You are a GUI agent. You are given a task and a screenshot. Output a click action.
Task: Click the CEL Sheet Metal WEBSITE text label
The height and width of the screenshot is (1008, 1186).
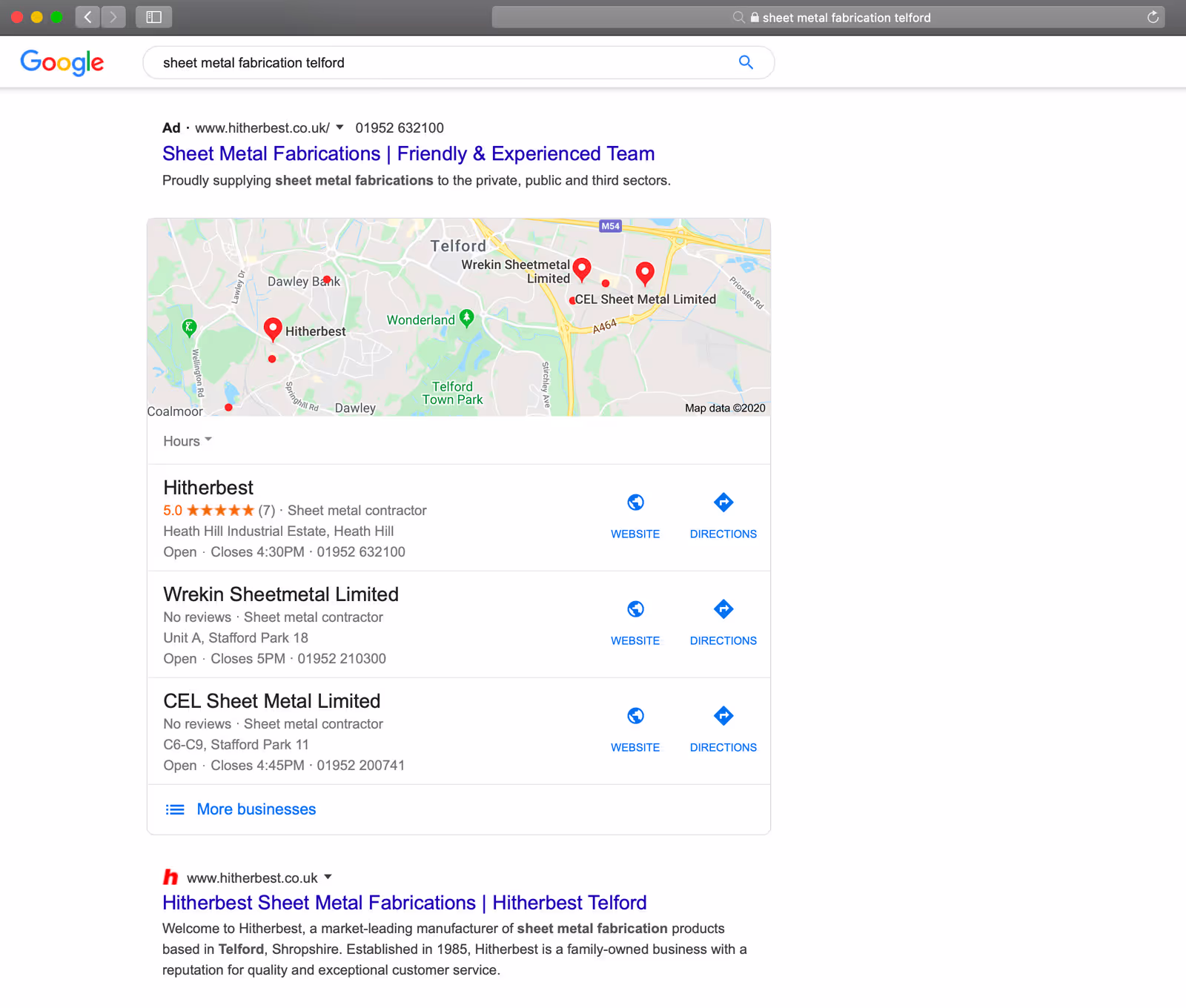click(635, 747)
